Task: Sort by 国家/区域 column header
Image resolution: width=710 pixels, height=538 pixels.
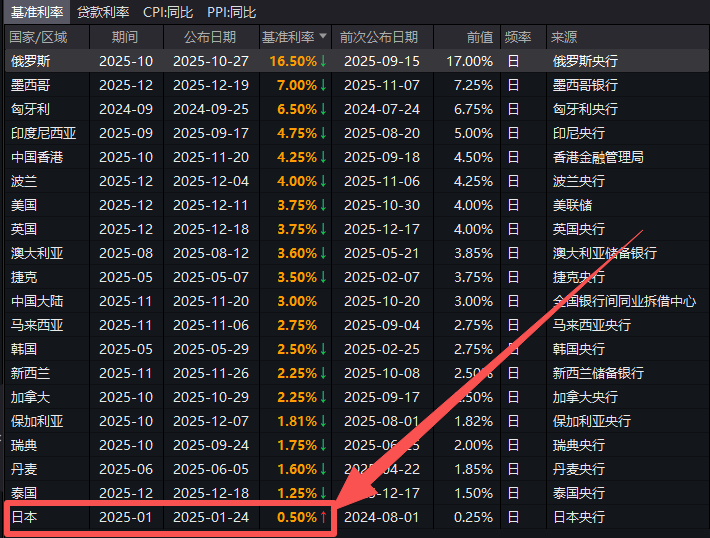Action: pyautogui.click(x=39, y=37)
